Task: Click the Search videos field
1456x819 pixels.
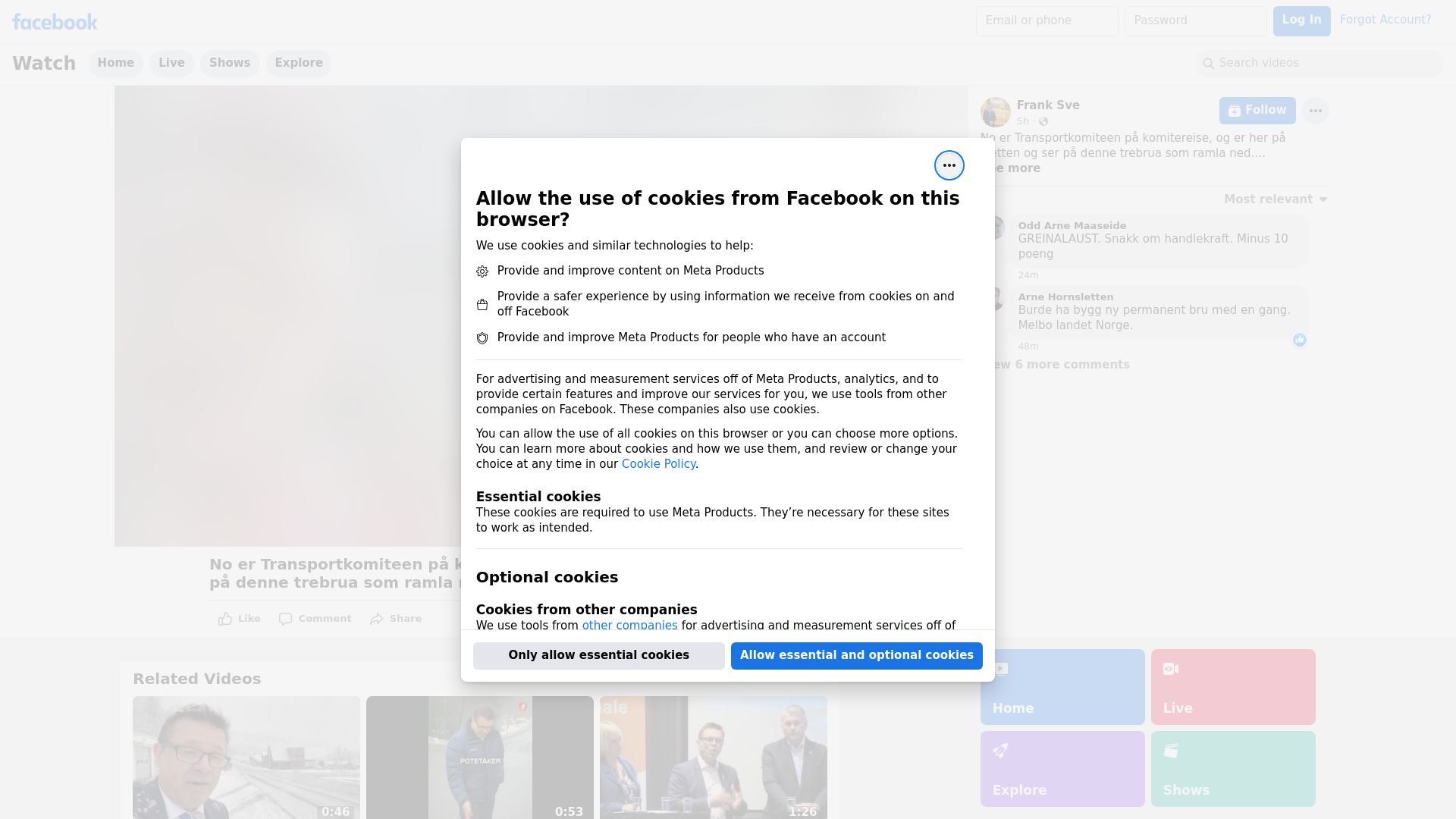Action: point(1319,63)
